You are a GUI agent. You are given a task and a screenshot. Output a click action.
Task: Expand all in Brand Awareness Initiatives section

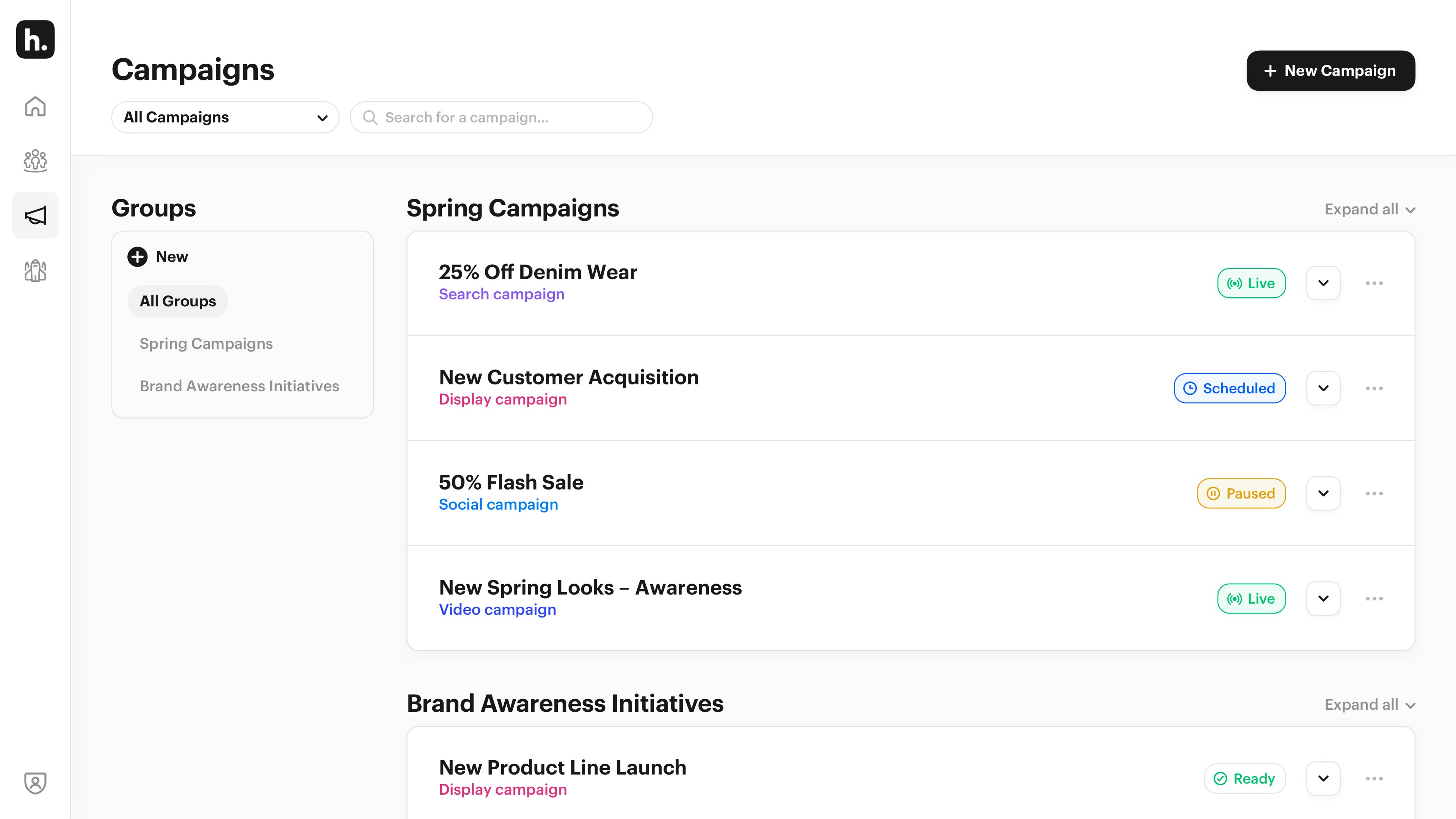pyautogui.click(x=1369, y=705)
